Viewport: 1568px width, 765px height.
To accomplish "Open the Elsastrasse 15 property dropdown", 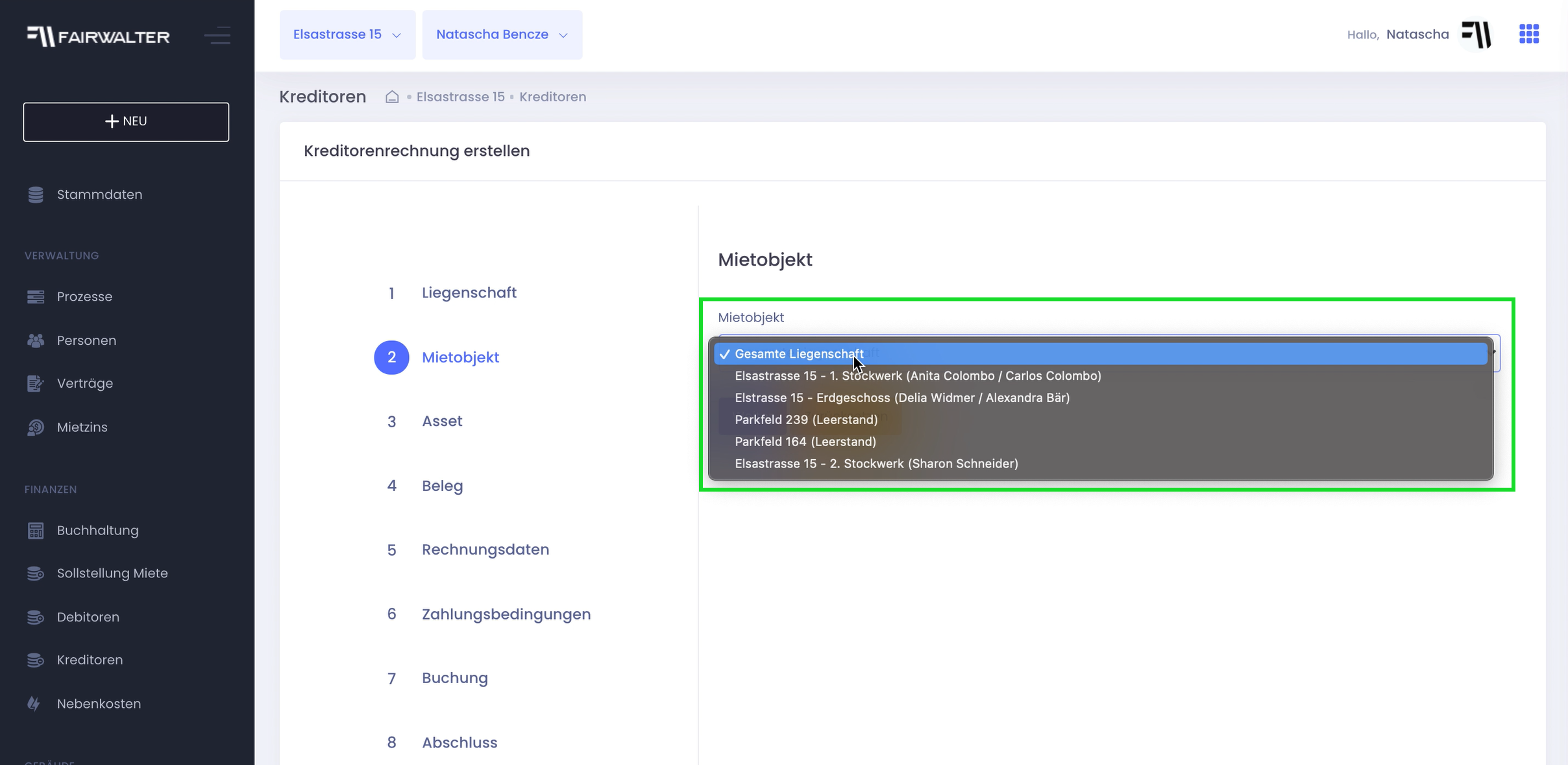I will pyautogui.click(x=347, y=35).
